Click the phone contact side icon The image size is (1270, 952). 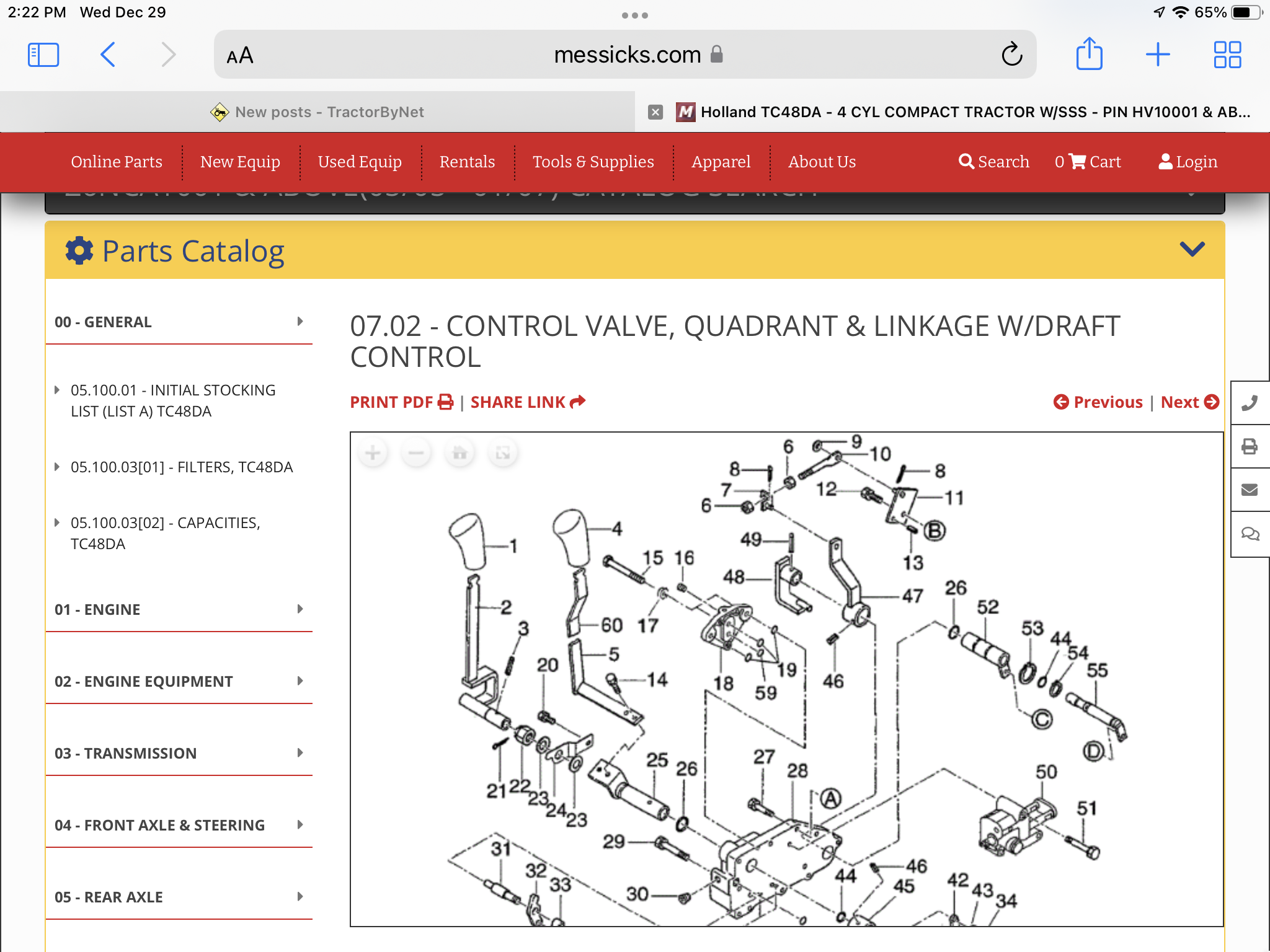[1250, 403]
